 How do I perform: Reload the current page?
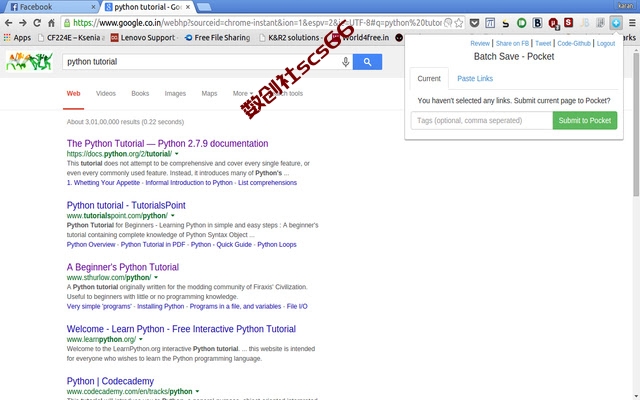point(37,23)
